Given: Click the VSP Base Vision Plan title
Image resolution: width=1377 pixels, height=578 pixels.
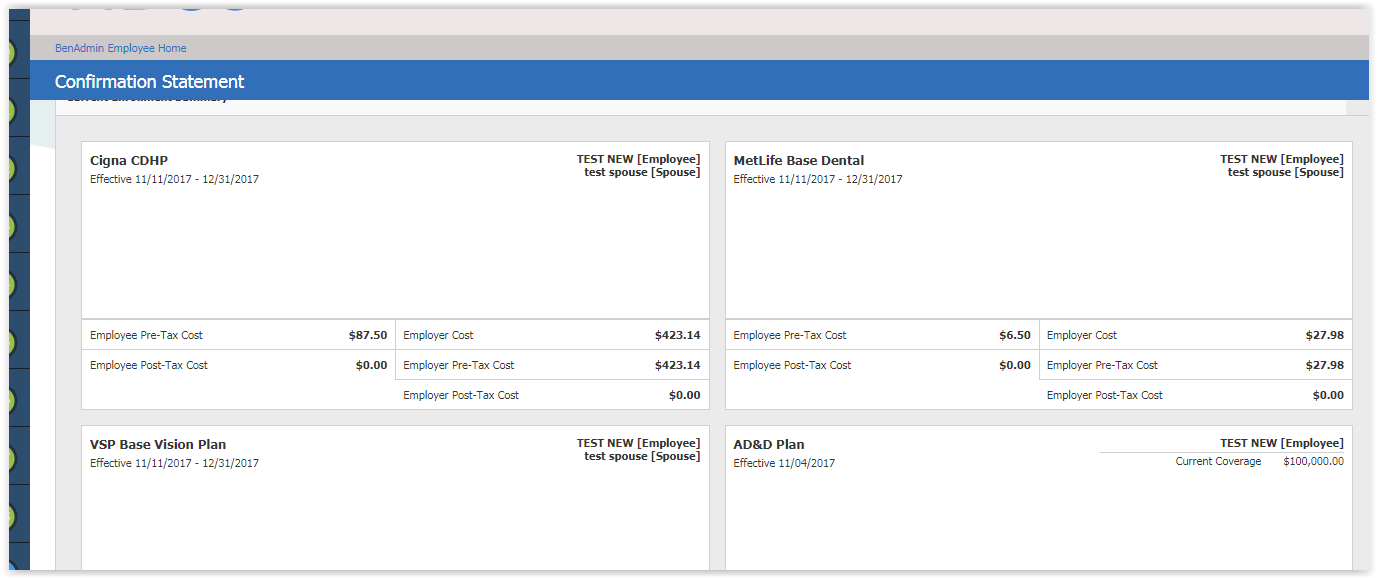Looking at the screenshot, I should [x=158, y=444].
